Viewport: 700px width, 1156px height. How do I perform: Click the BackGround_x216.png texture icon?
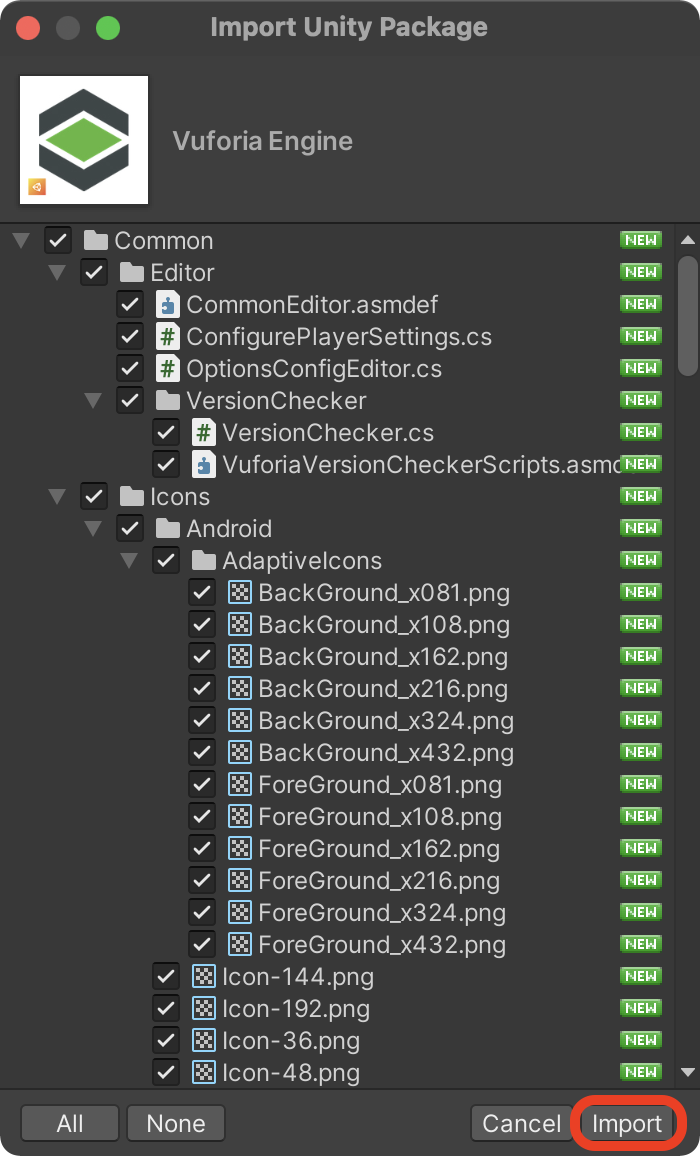point(240,689)
